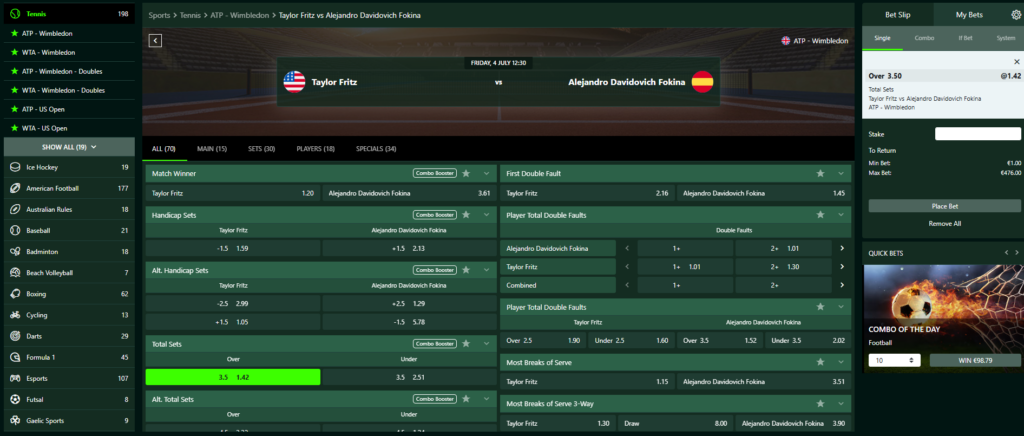Expand the SHOW ALL (19) tennis leagues
The width and height of the screenshot is (1024, 436).
(69, 147)
